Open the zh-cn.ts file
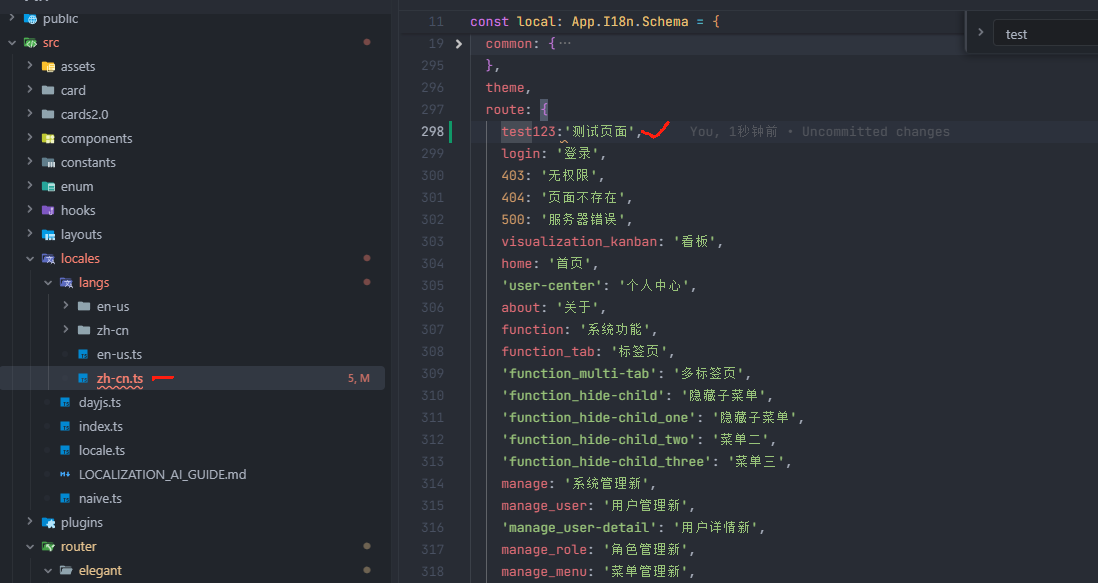Image resolution: width=1098 pixels, height=583 pixels. (119, 379)
